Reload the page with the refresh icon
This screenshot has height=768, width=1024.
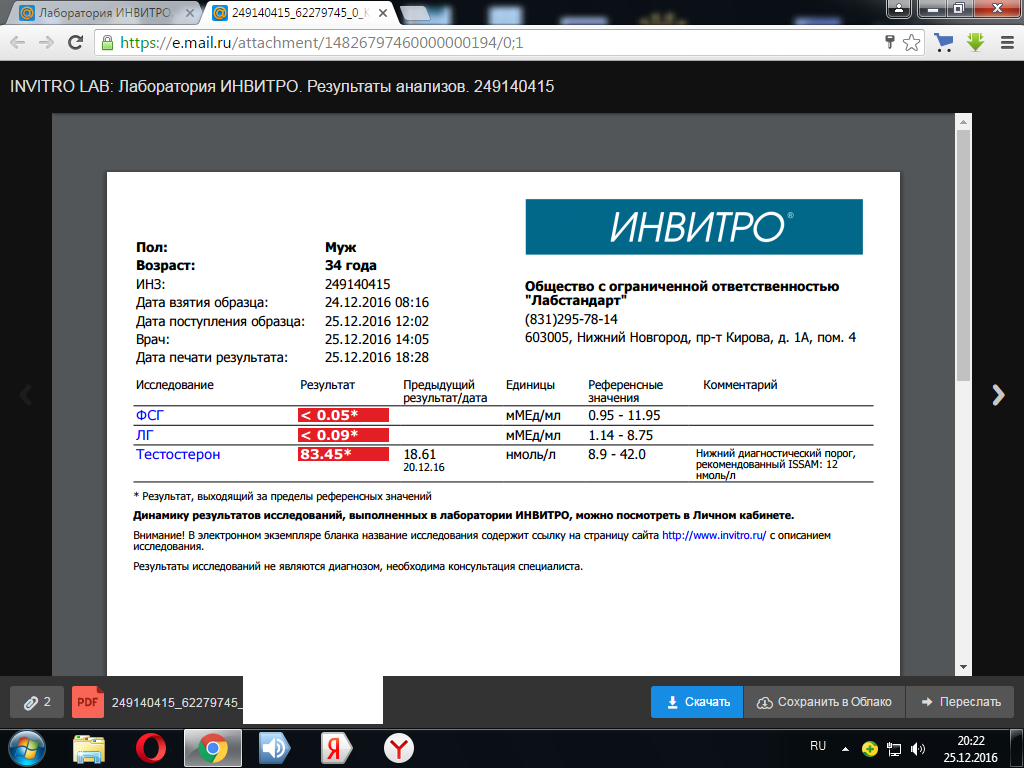coord(75,43)
